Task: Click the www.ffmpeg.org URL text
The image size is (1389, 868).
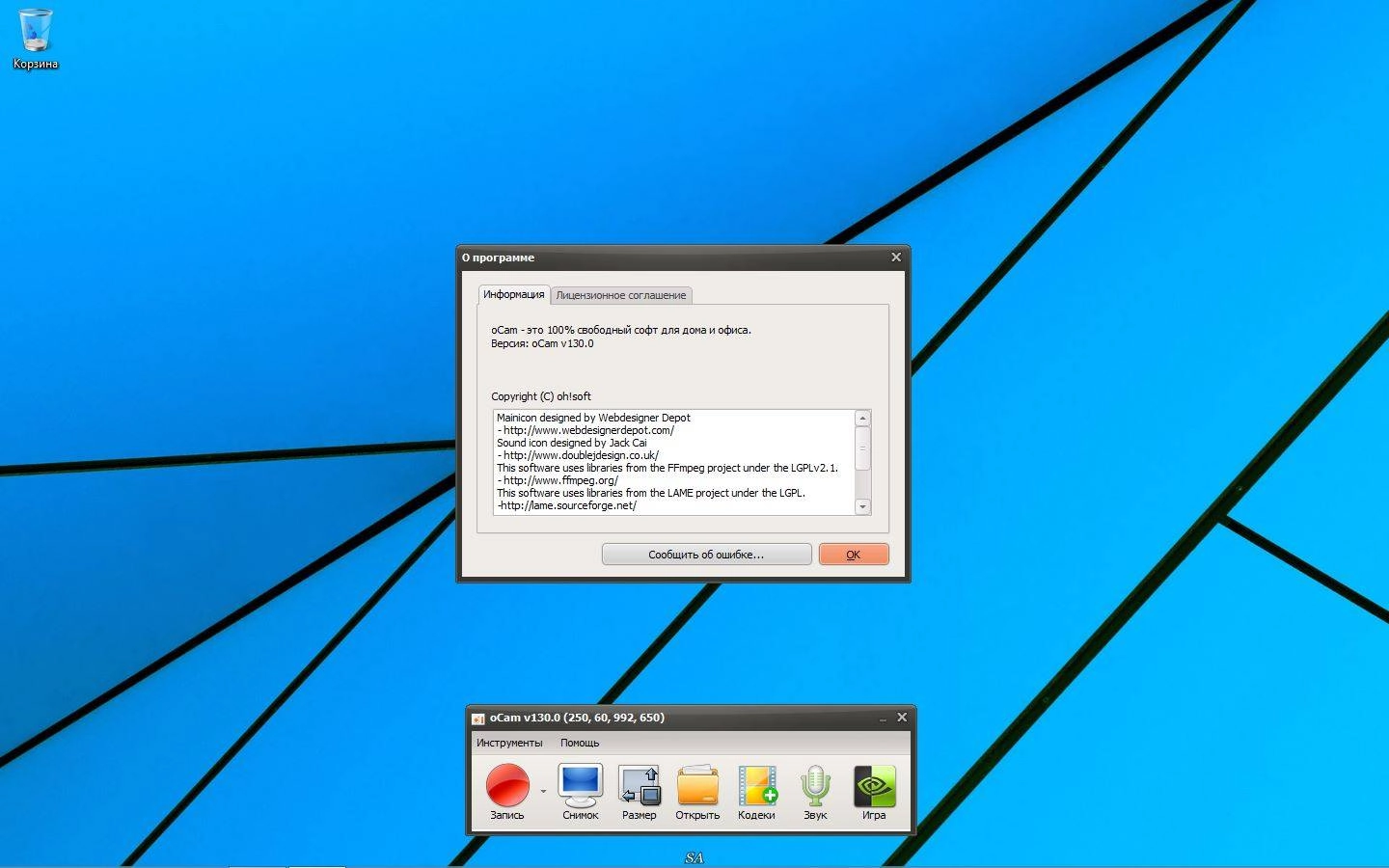Action: click(x=560, y=480)
